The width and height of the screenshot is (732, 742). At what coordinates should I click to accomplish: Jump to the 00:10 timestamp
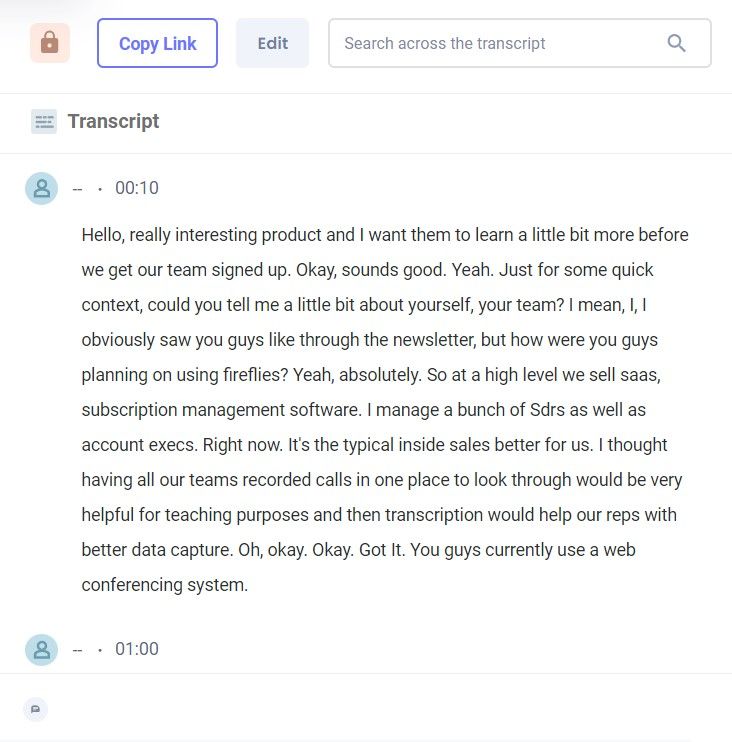[x=137, y=188]
